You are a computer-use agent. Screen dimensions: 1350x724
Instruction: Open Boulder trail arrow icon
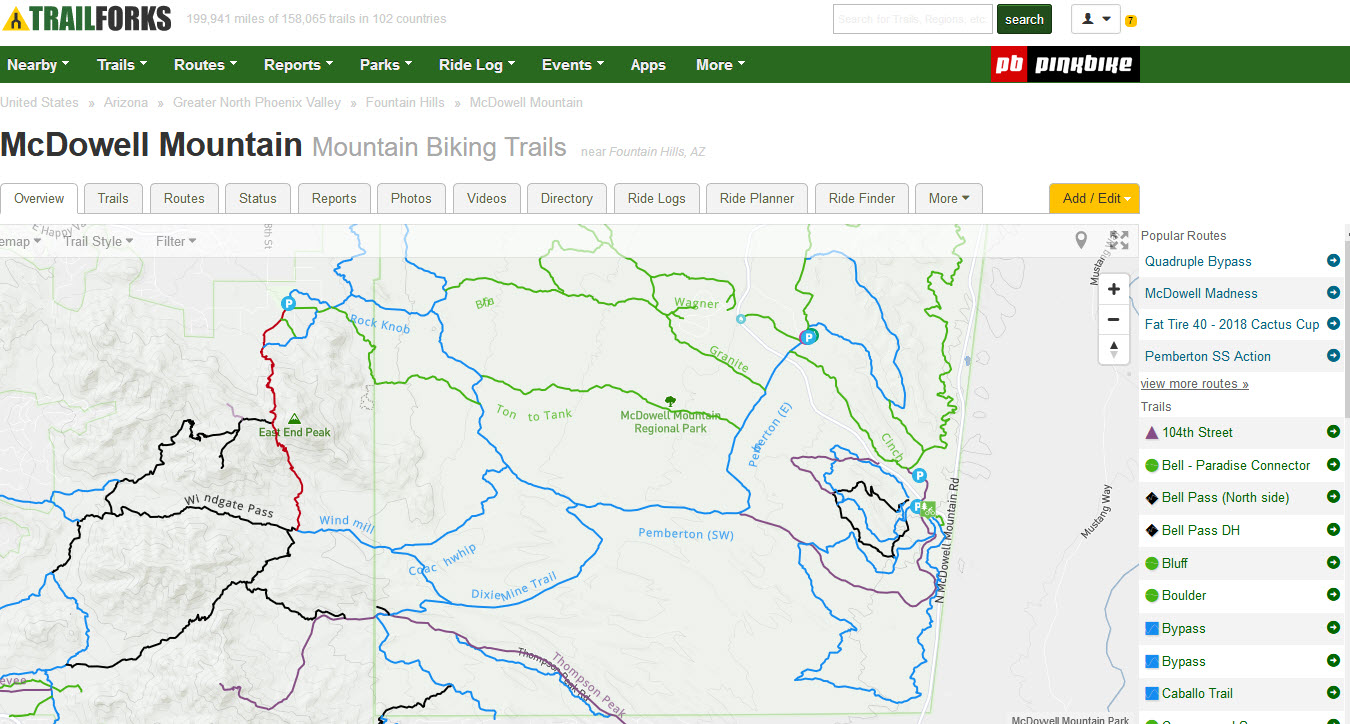click(x=1333, y=595)
